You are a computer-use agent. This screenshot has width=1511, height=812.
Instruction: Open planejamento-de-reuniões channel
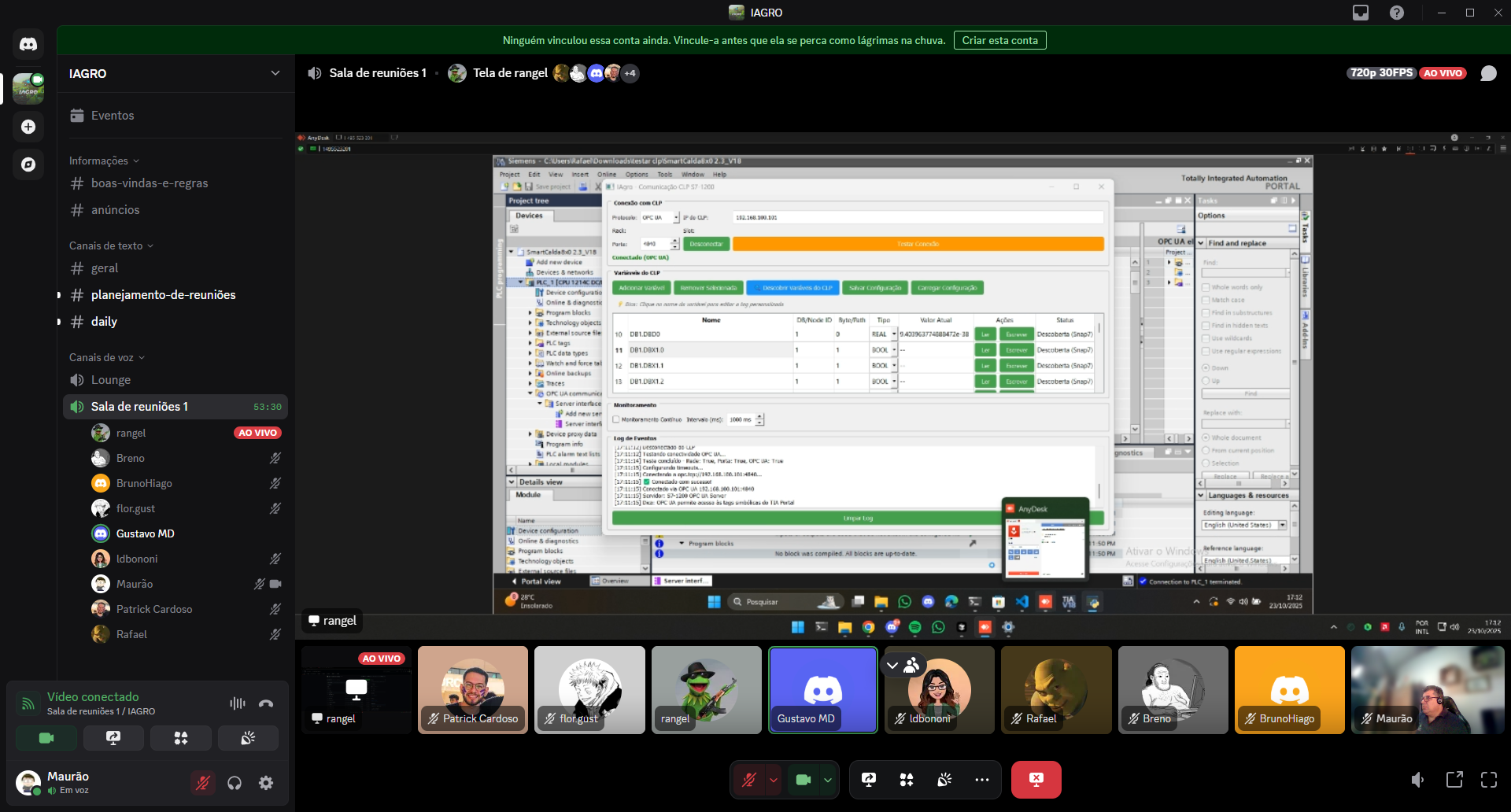[x=175, y=295]
